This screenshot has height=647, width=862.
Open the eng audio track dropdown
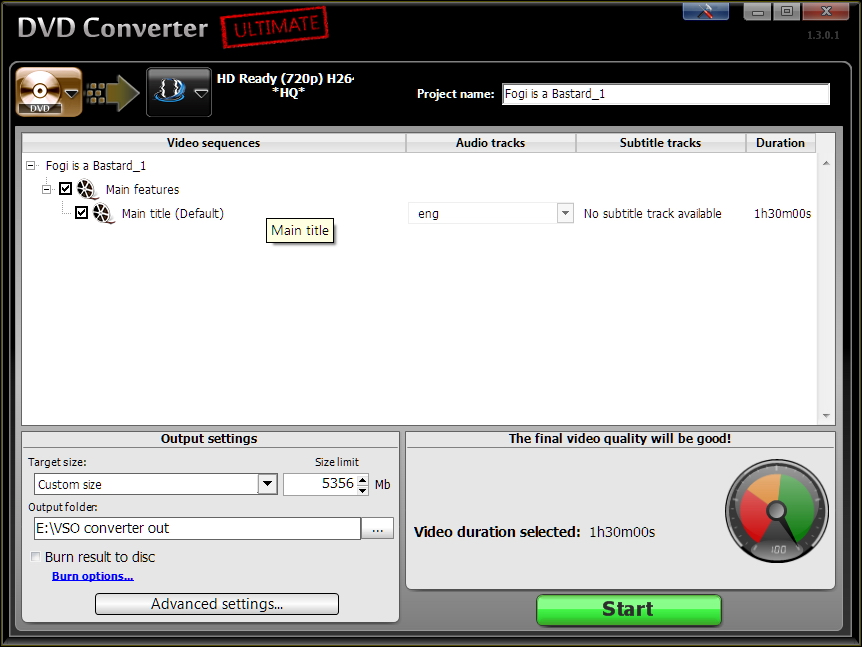click(565, 213)
